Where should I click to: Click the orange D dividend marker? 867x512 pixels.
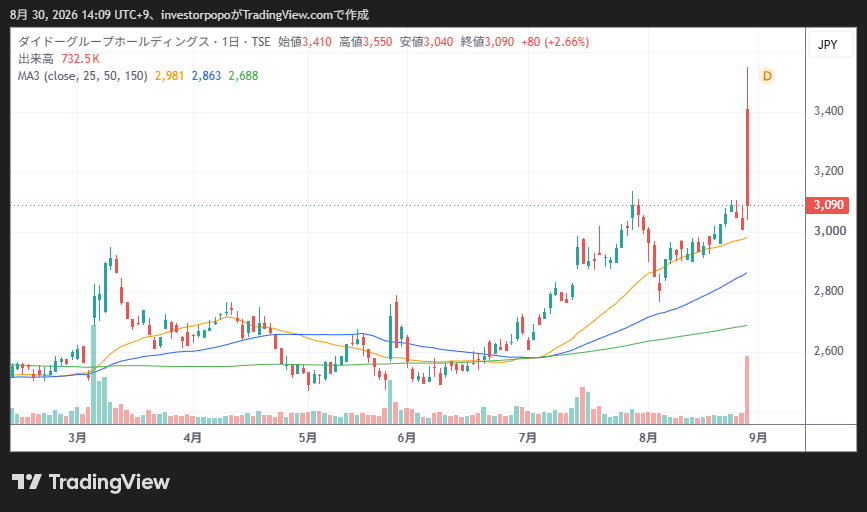tap(767, 76)
